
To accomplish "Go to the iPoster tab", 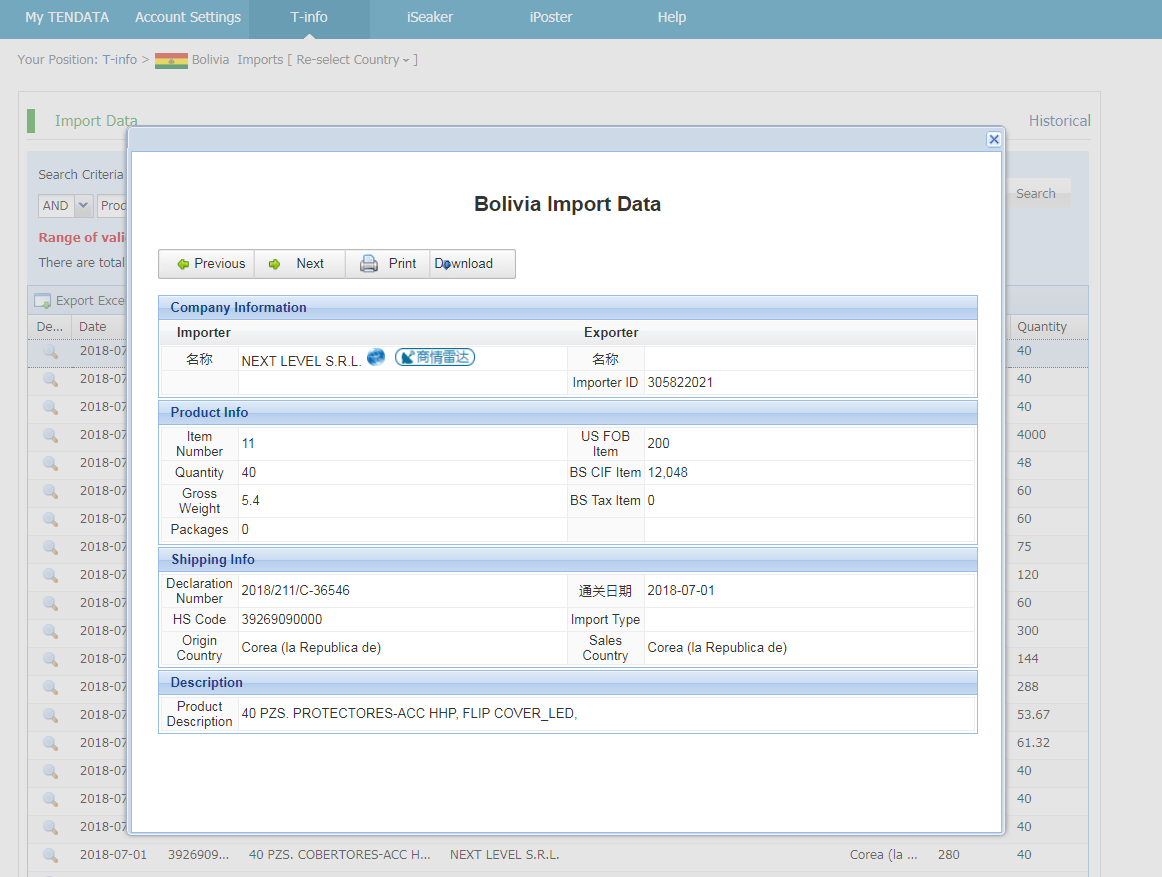I will (x=551, y=17).
